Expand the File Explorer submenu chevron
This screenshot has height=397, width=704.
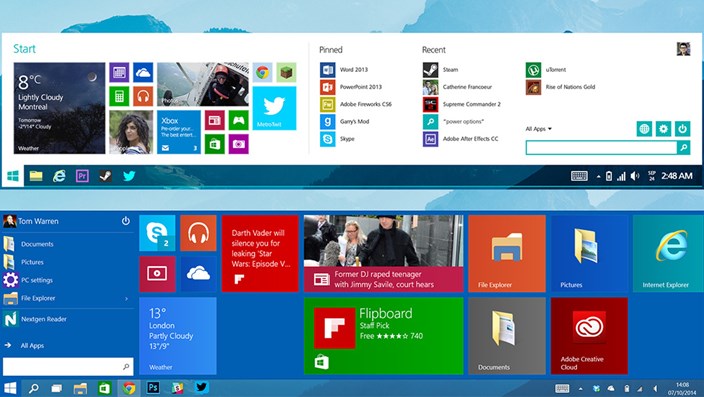pyautogui.click(x=126, y=299)
